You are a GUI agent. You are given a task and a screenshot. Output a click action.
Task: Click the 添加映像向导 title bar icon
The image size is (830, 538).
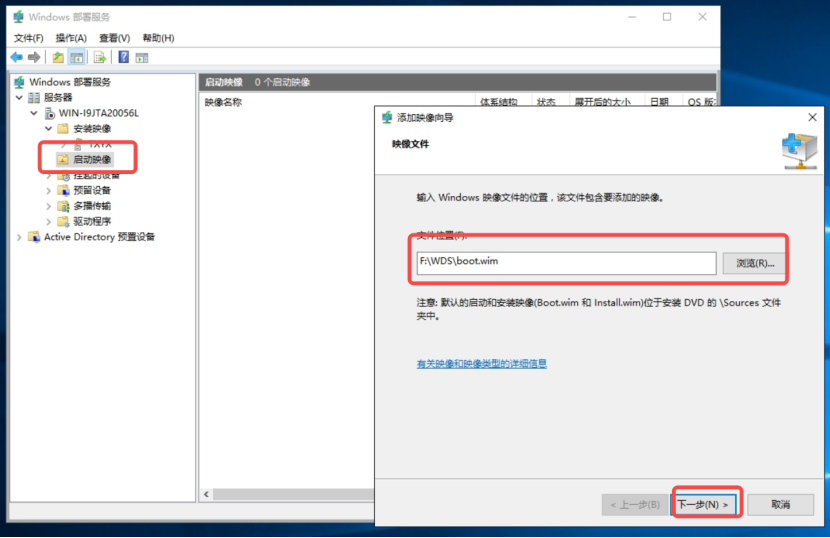[x=387, y=117]
